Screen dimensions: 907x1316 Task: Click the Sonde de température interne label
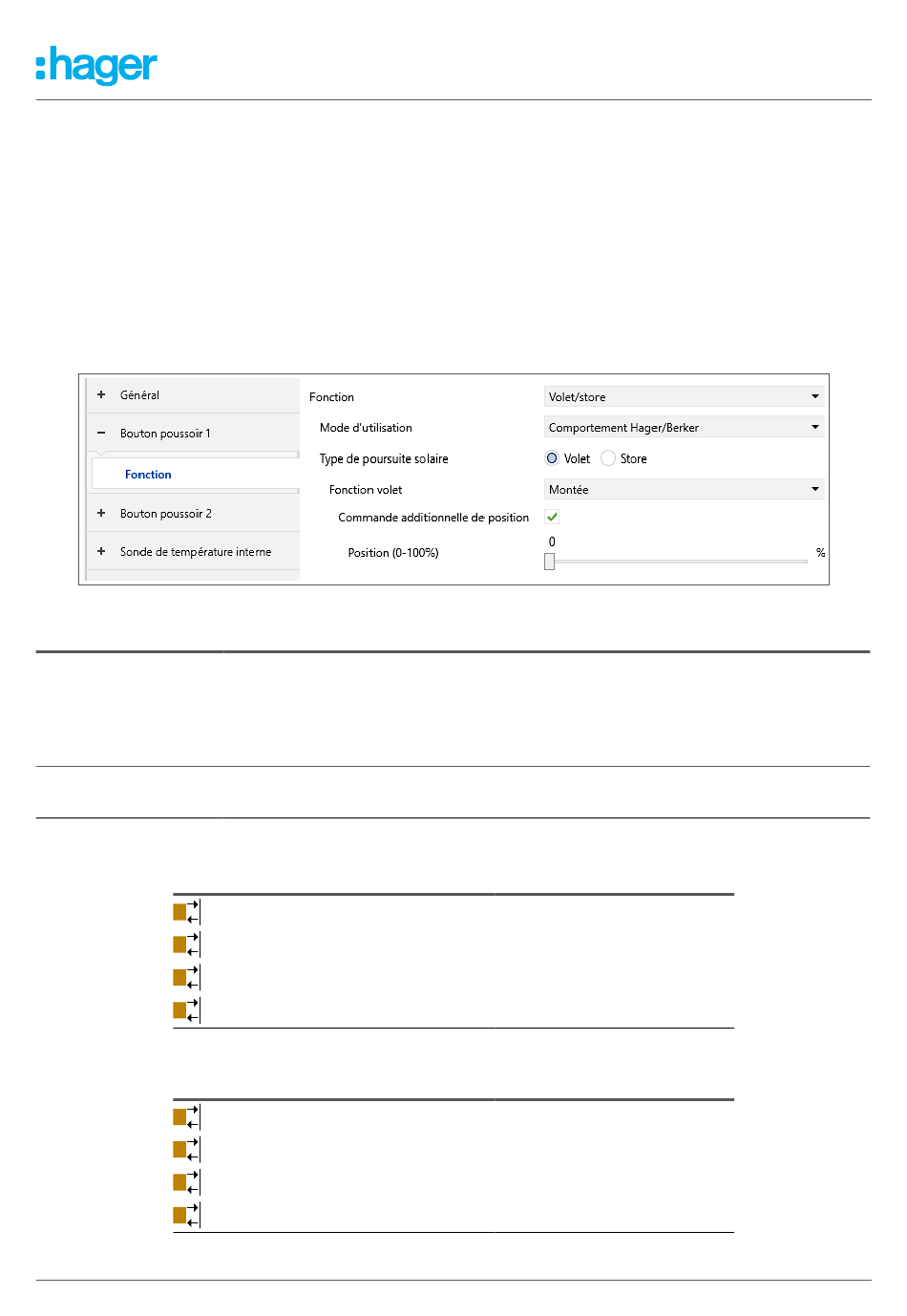point(196,551)
